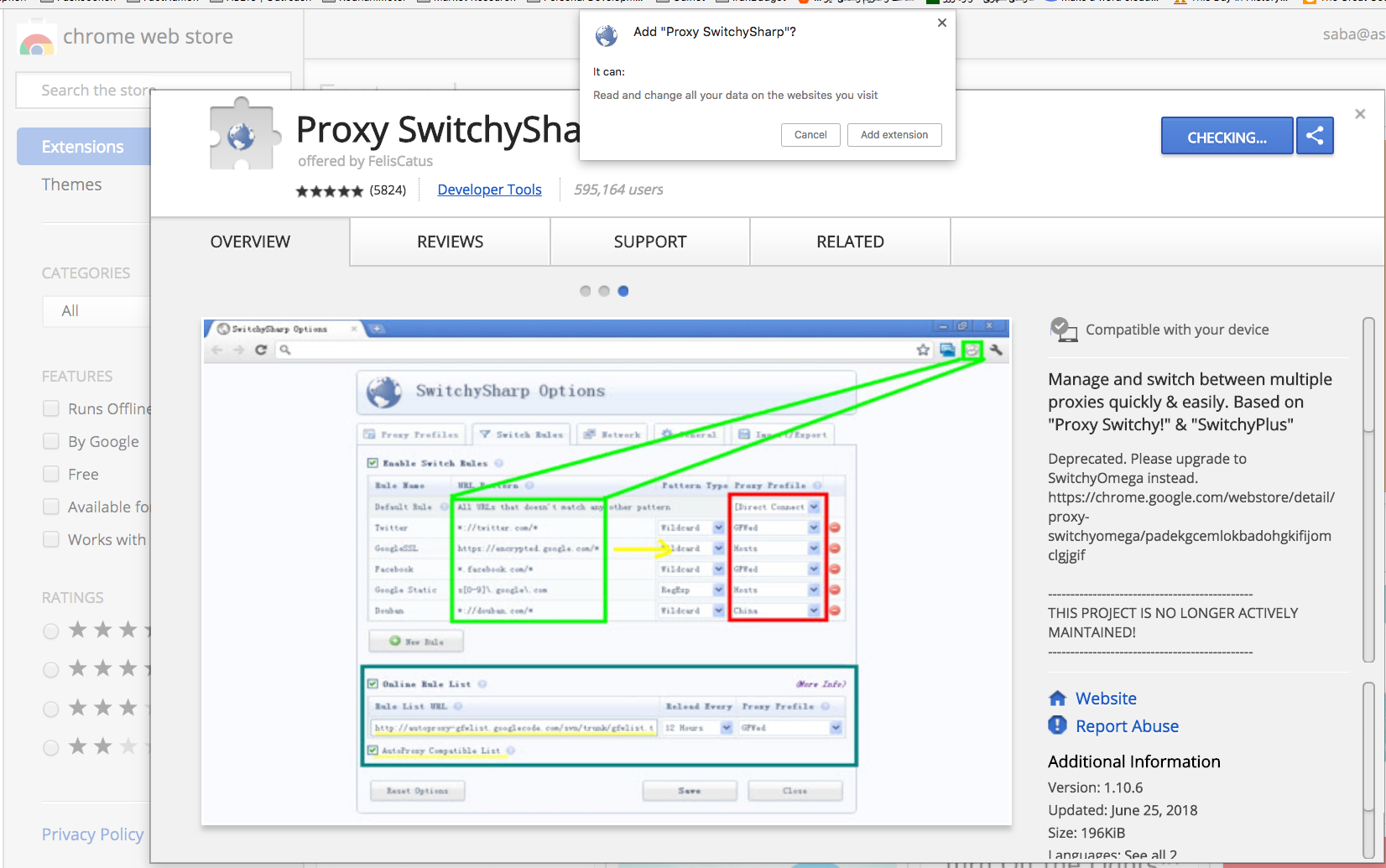Select the top star rating radio button
This screenshot has width=1386, height=868.
(51, 631)
